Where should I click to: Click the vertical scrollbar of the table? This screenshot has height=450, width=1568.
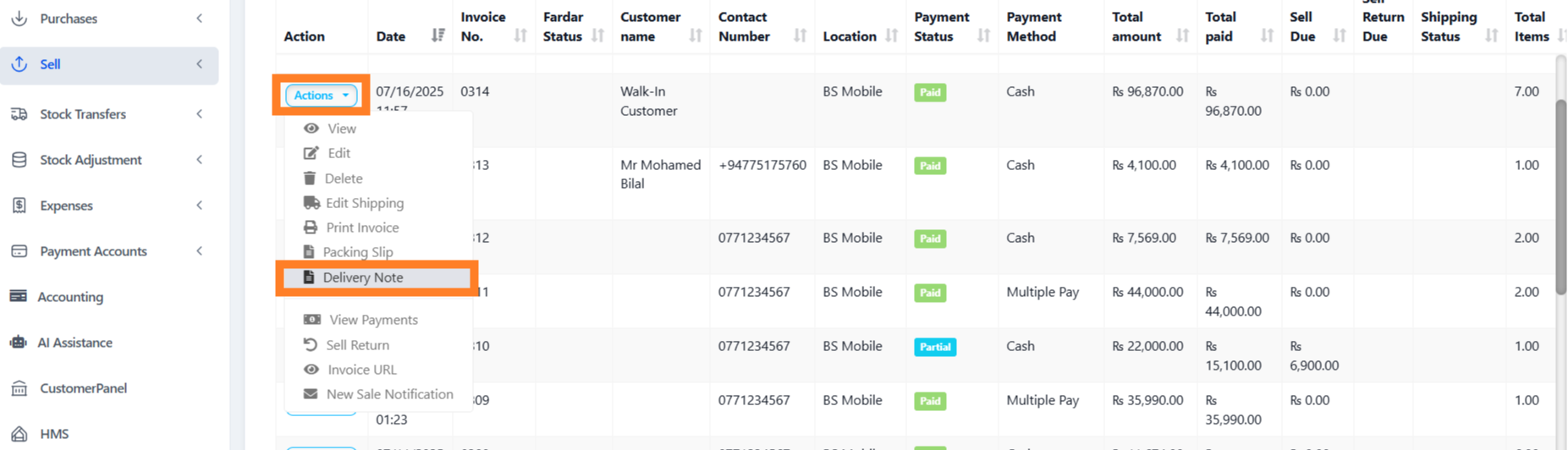1560,196
